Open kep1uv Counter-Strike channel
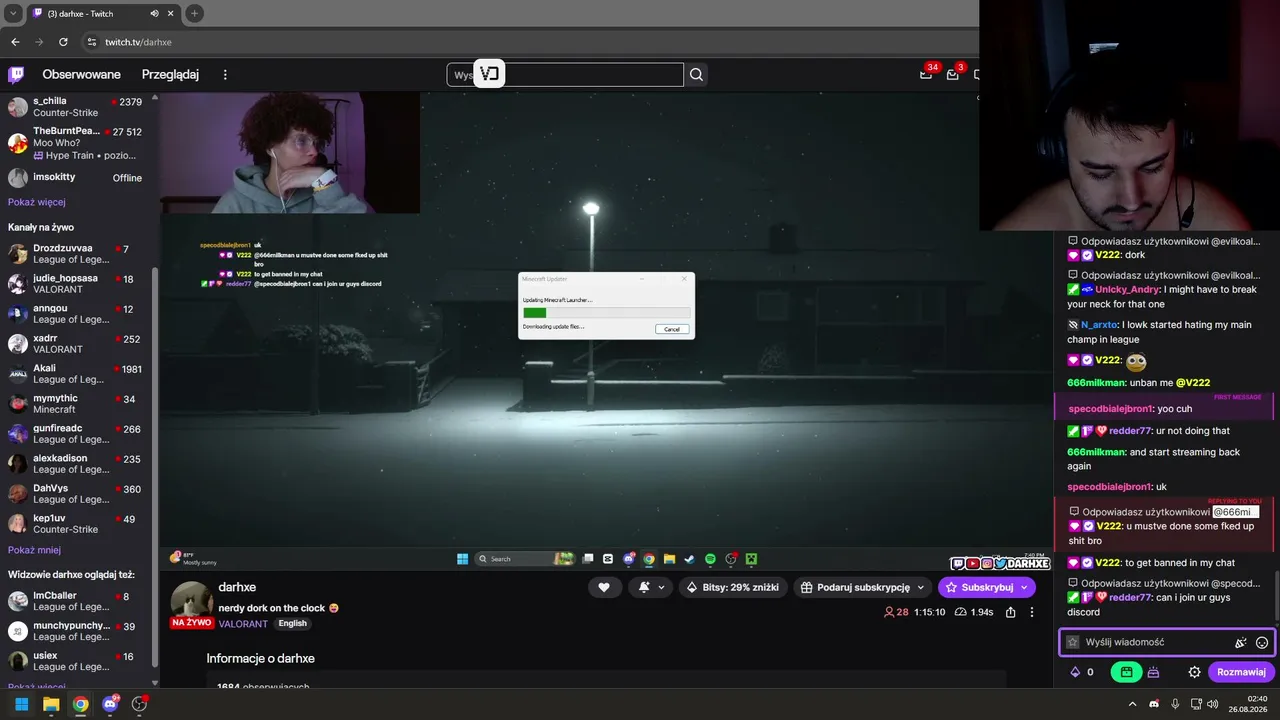Viewport: 1280px width, 720px height. pos(76,524)
